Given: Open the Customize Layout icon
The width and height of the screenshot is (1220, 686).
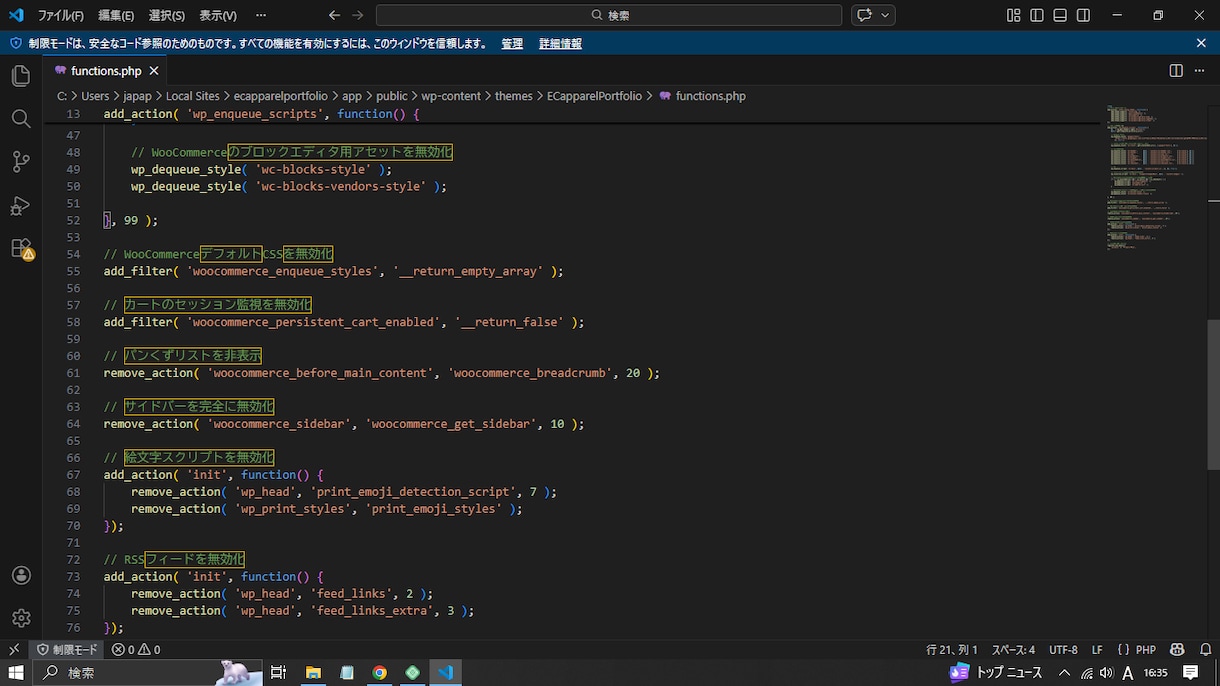Looking at the screenshot, I should [x=1014, y=15].
